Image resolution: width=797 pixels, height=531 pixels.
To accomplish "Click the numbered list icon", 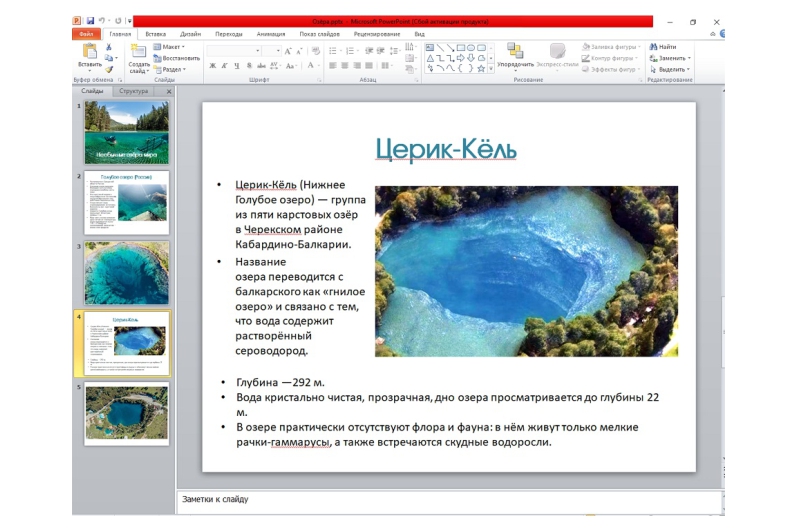I will point(351,51).
